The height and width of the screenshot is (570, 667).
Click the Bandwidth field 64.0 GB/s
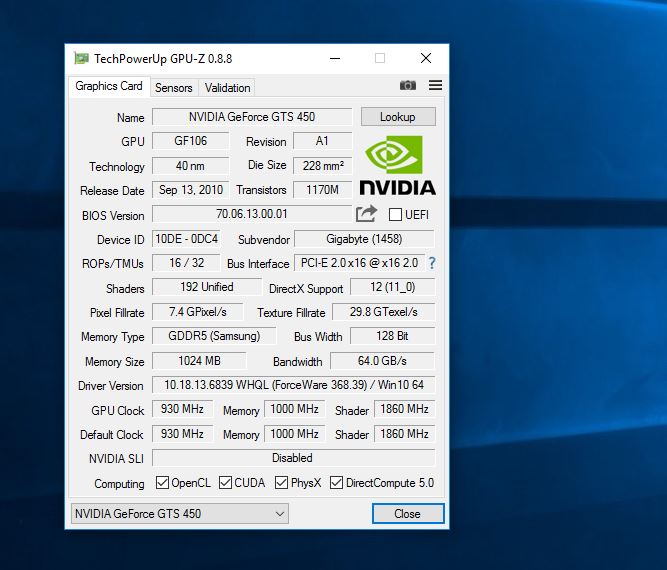tap(382, 361)
